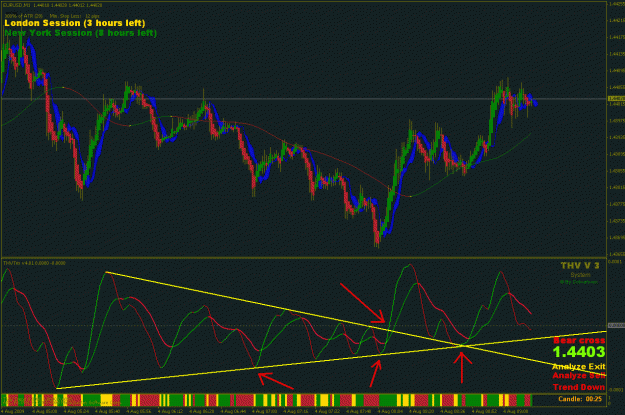Click the Trend Down status text
Image resolution: width=625 pixels, height=415 pixels.
tap(579, 387)
